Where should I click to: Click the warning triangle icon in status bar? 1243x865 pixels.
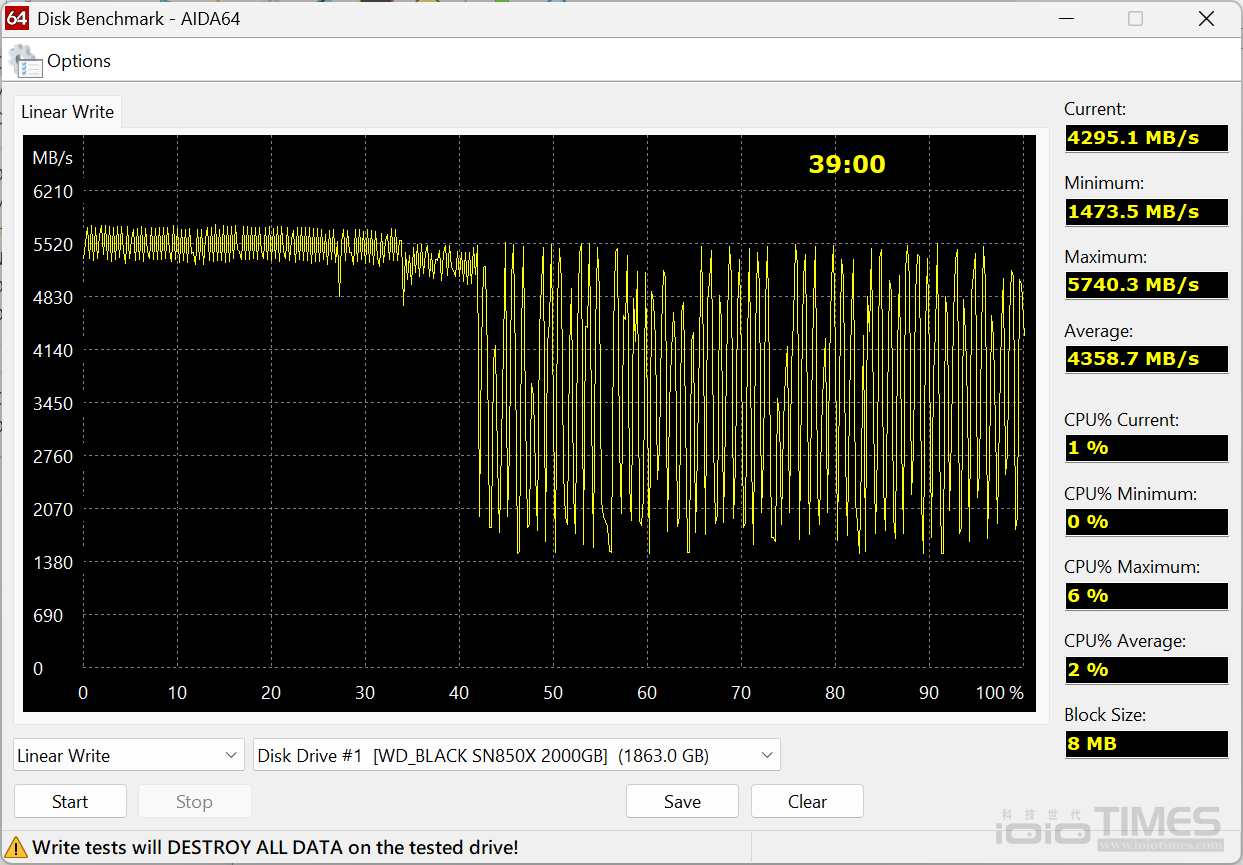pos(17,848)
